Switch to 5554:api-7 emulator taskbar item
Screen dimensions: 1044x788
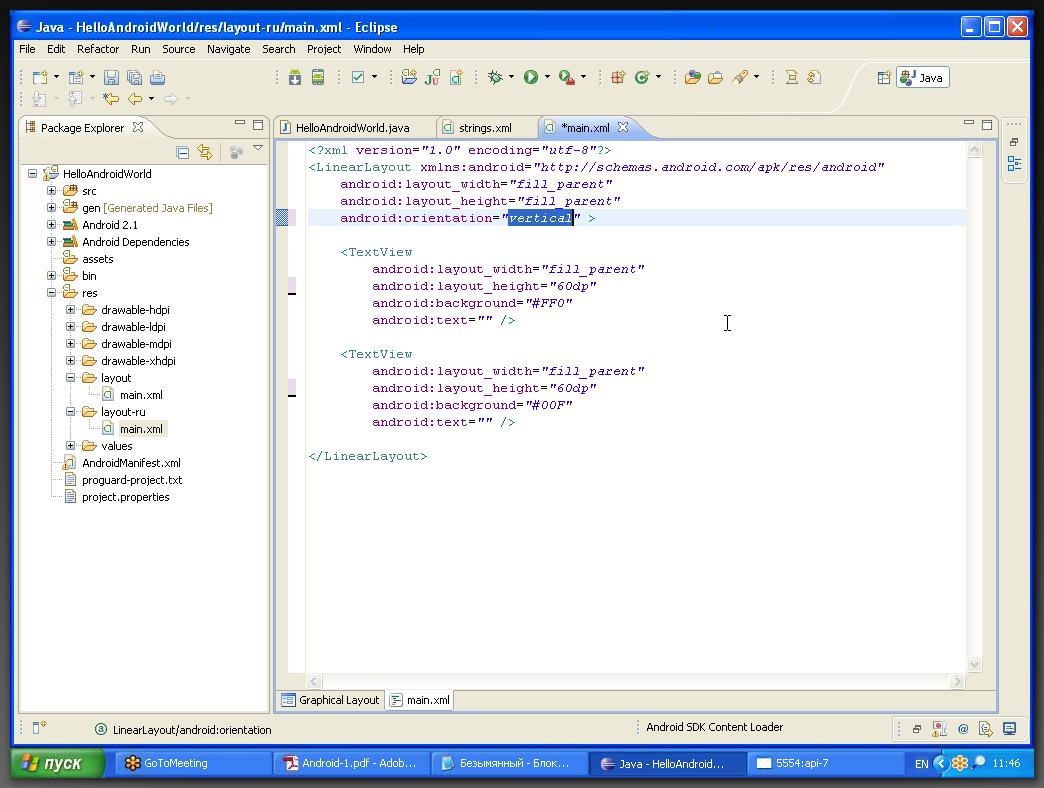click(824, 763)
